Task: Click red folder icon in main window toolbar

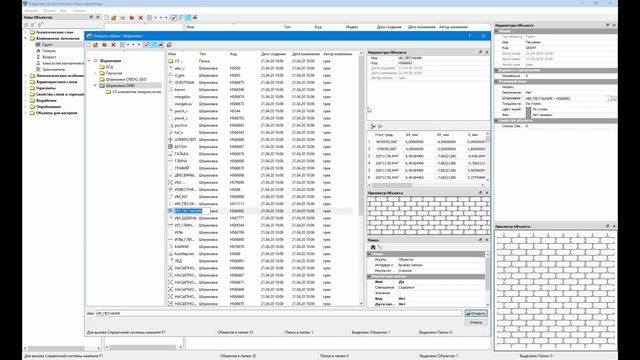Action: [x=132, y=18]
